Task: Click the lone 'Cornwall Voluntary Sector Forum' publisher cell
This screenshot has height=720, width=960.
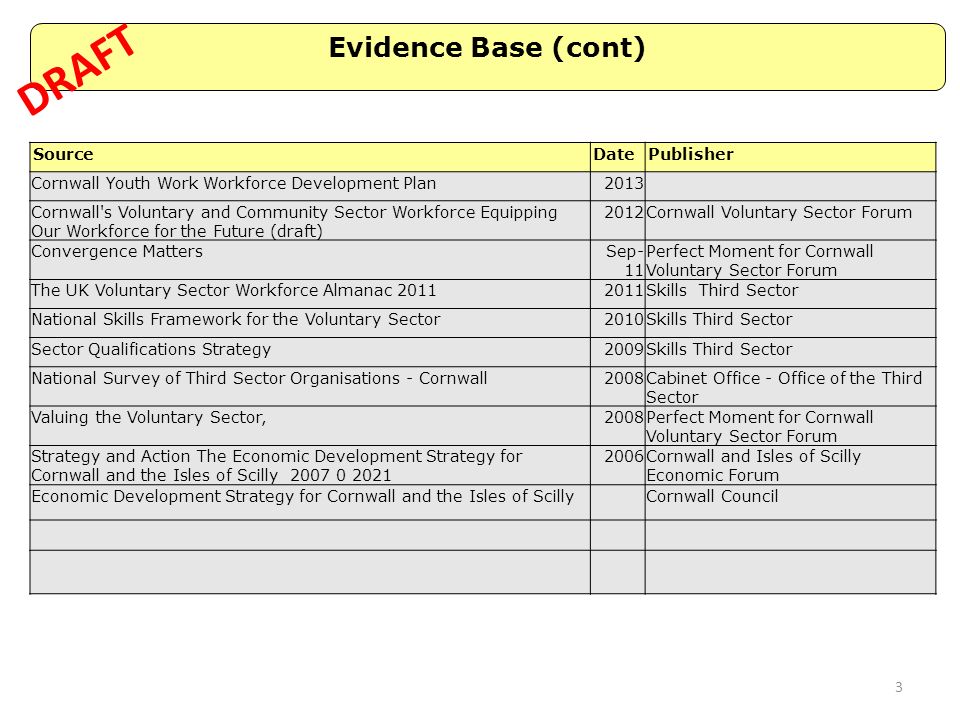Action: click(x=790, y=220)
